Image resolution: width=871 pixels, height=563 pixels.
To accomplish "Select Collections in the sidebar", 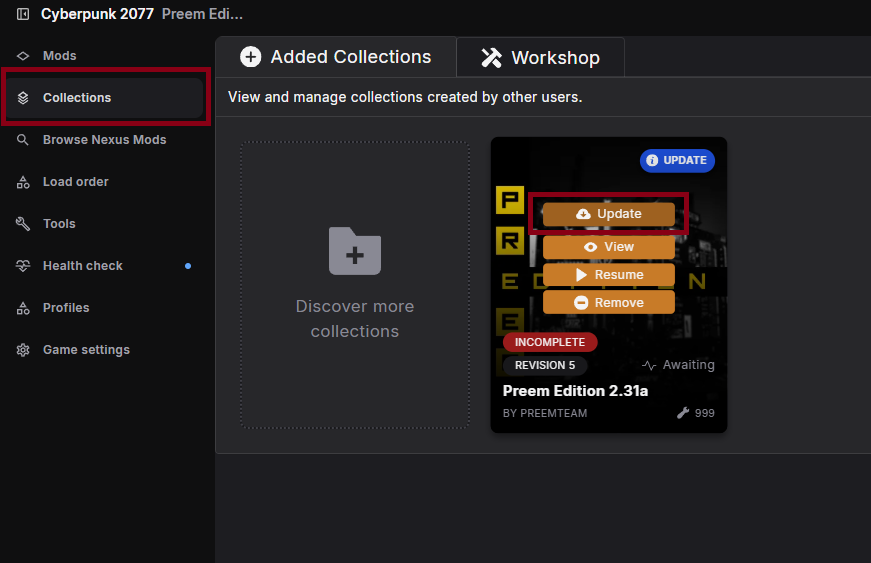I will [106, 98].
